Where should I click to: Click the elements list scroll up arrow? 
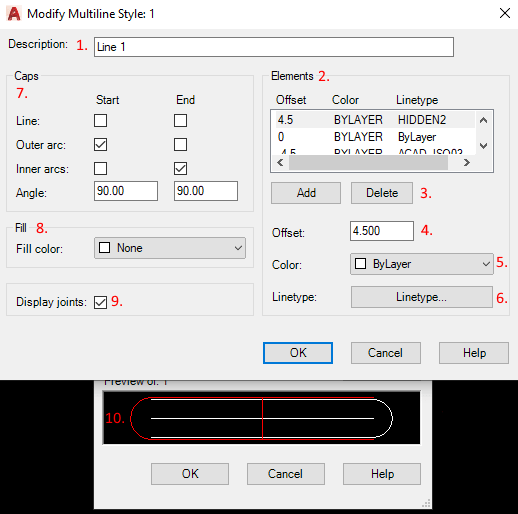[x=483, y=120]
